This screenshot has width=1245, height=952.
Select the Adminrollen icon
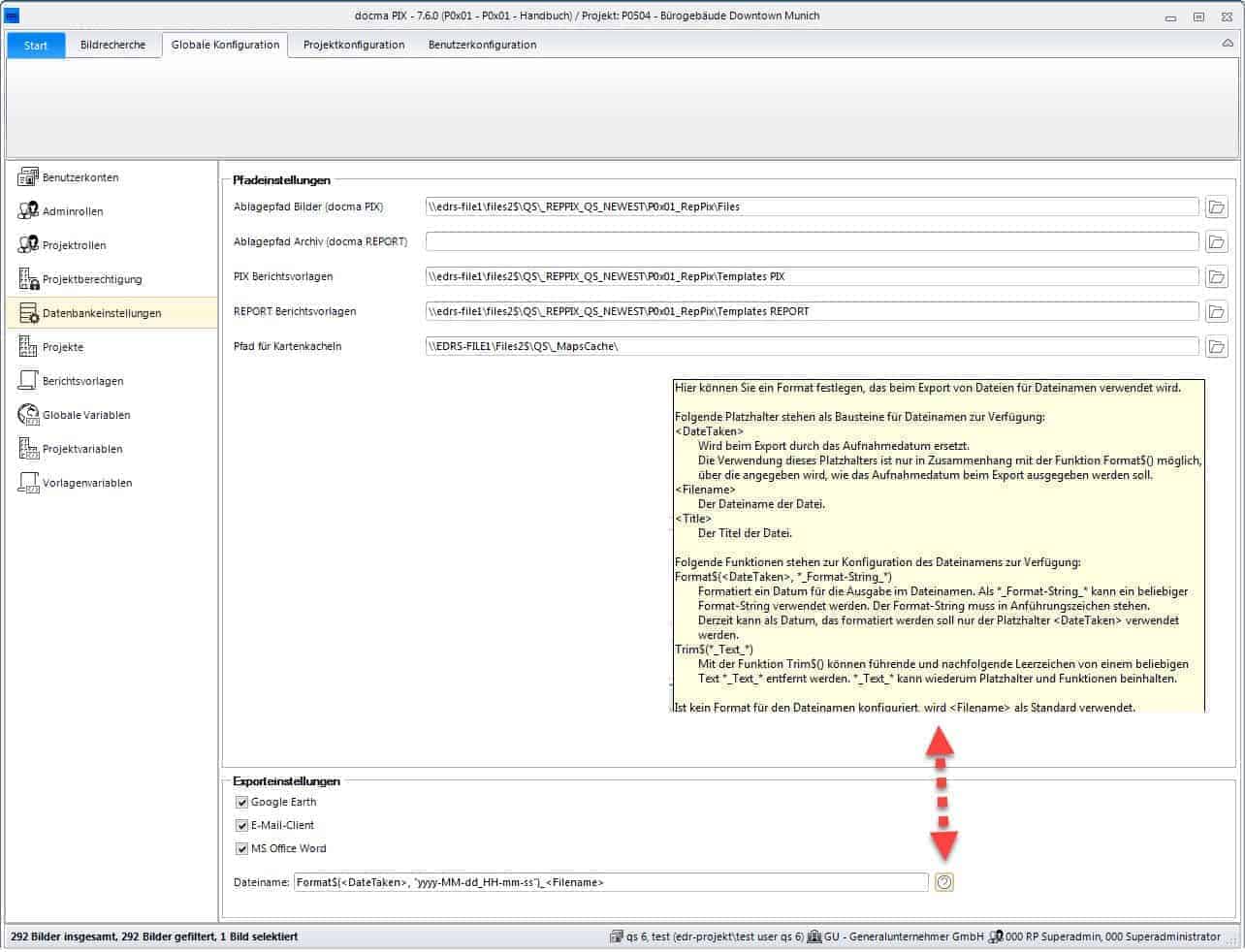pyautogui.click(x=28, y=211)
